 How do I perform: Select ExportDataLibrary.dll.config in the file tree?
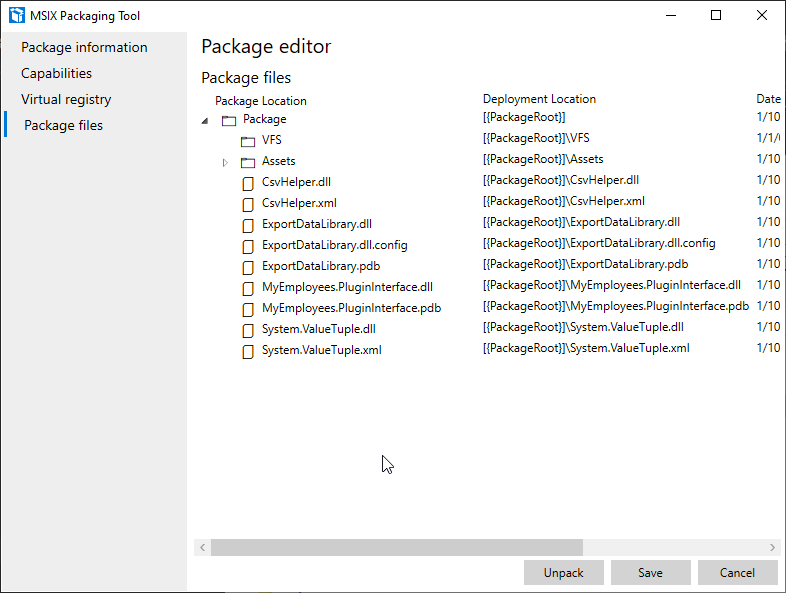[334, 245]
